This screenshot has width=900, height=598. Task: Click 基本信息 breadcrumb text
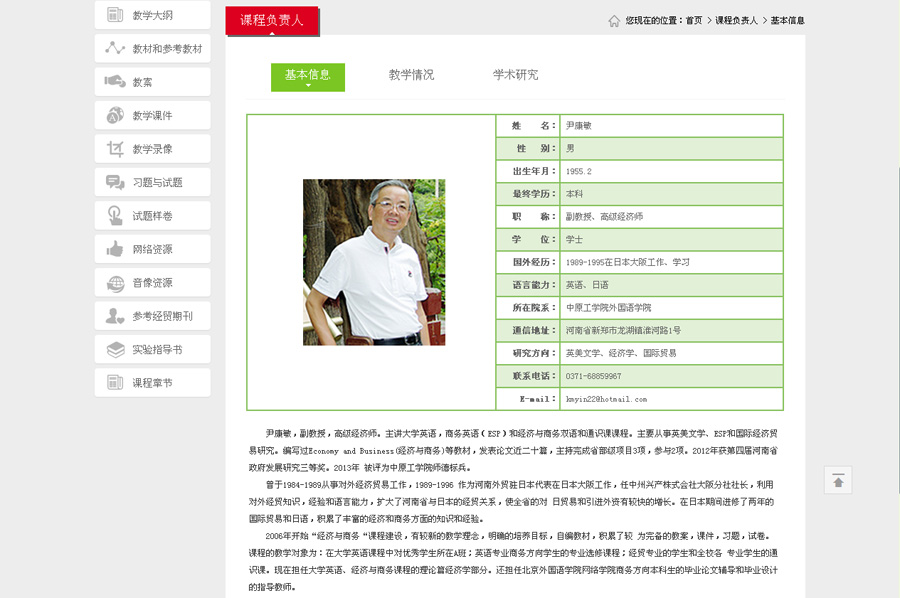pyautogui.click(x=788, y=21)
